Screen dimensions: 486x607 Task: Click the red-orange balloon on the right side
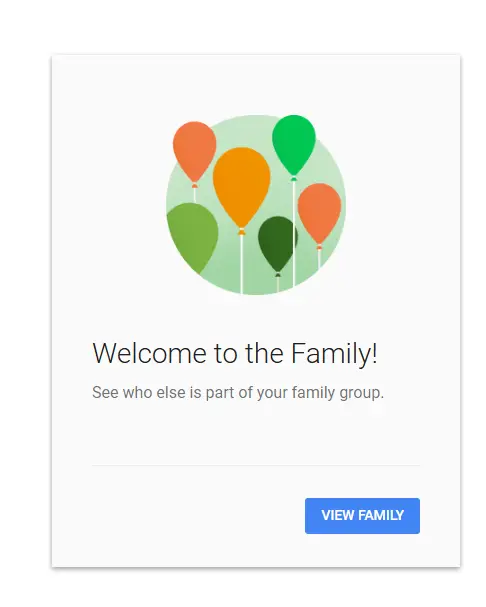pyautogui.click(x=319, y=213)
